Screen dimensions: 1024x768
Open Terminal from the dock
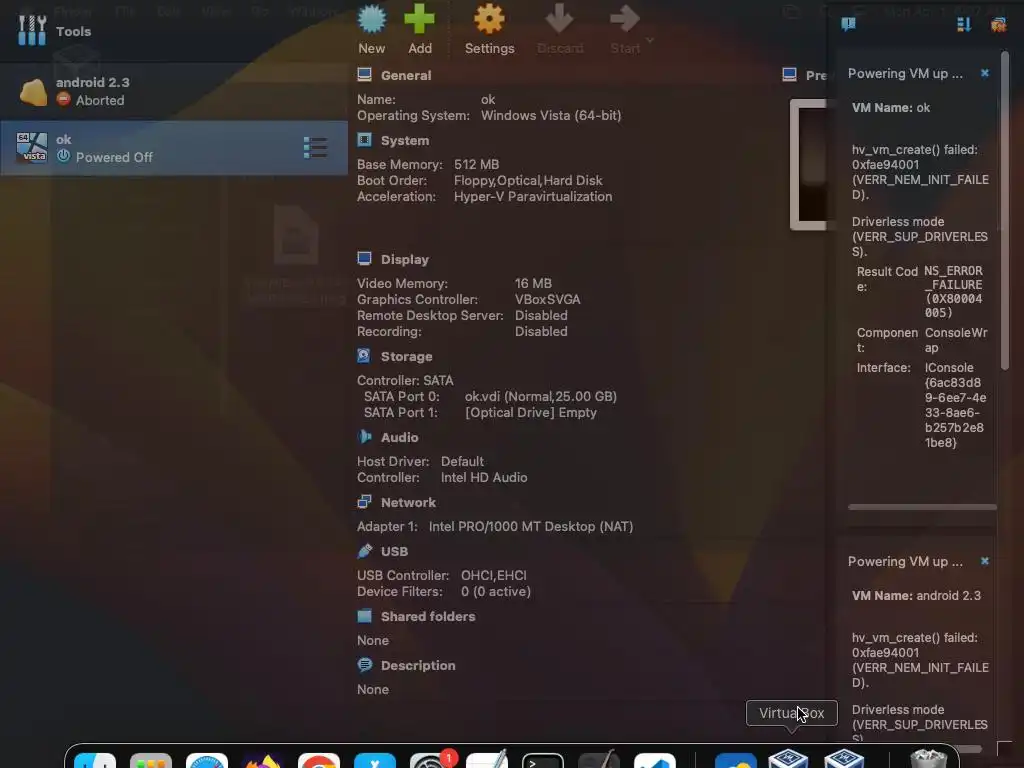click(x=543, y=761)
